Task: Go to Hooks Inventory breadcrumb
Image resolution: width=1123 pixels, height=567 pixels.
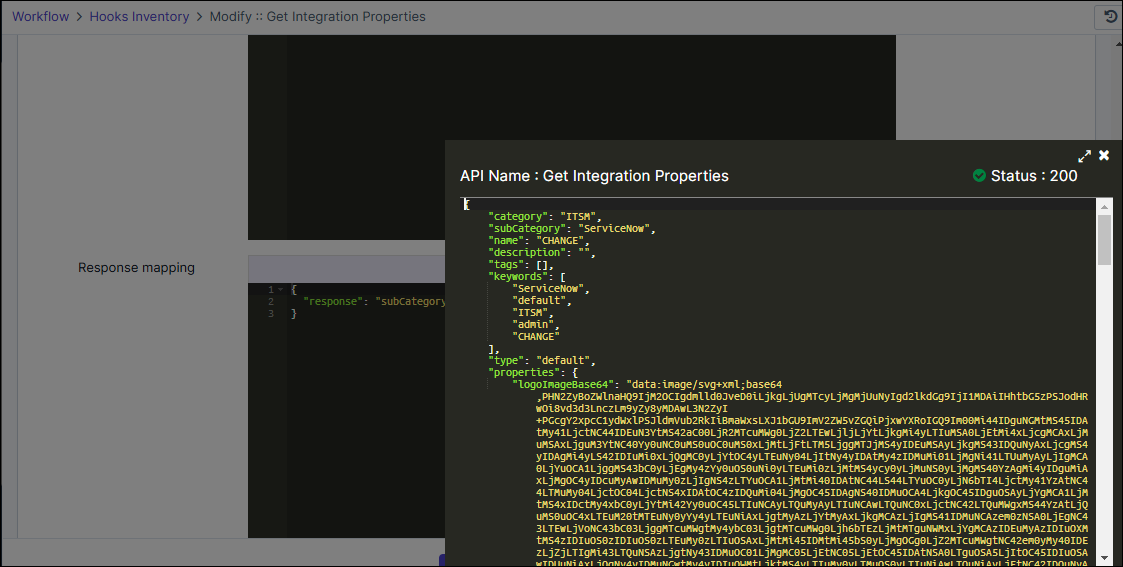Action: (139, 16)
